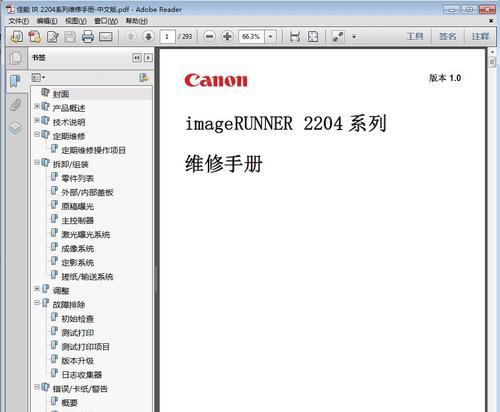Click the save file floppy icon
The image size is (500, 412).
pyautogui.click(x=70, y=36)
